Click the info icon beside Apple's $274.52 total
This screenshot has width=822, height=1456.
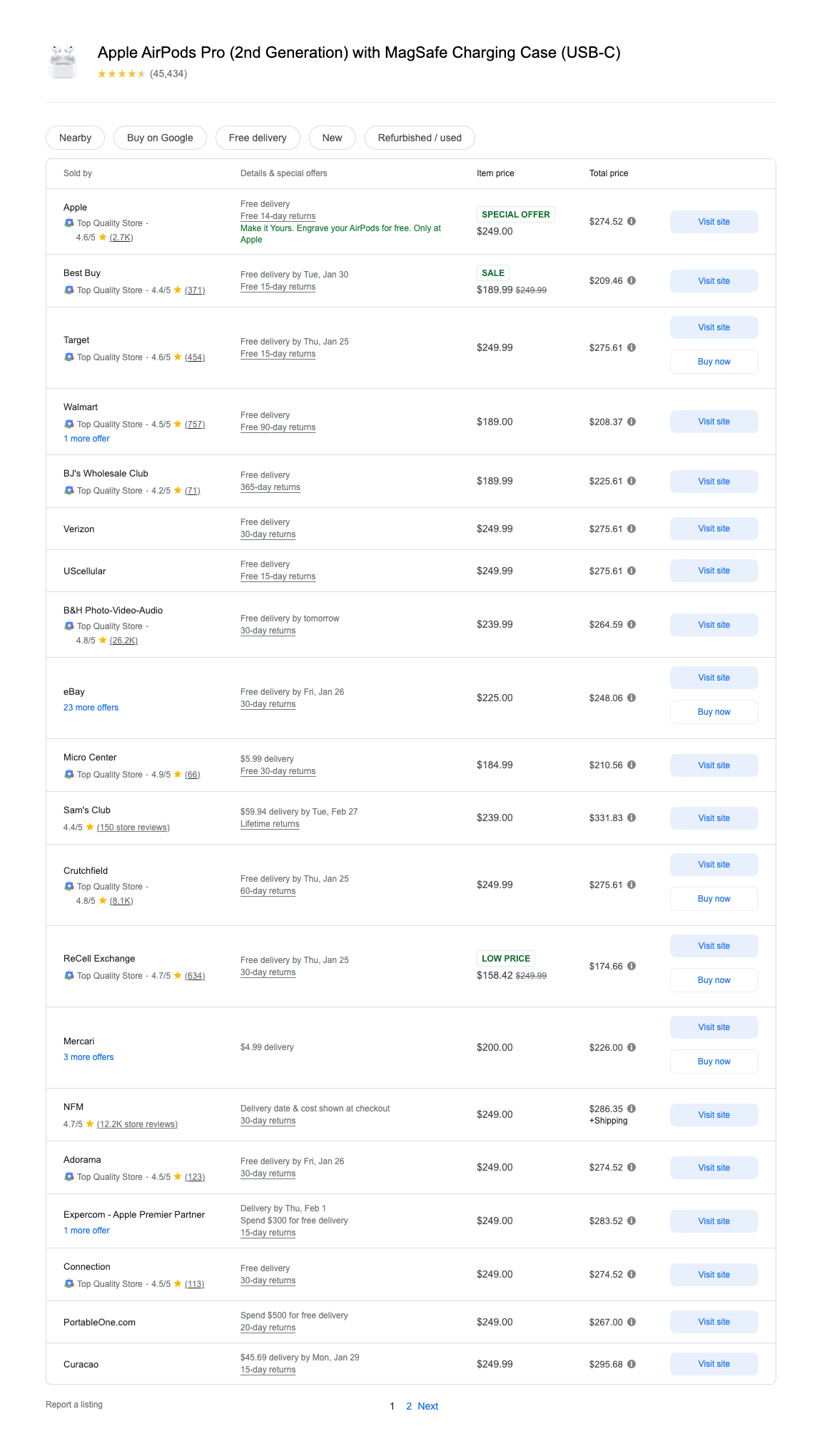click(x=631, y=221)
